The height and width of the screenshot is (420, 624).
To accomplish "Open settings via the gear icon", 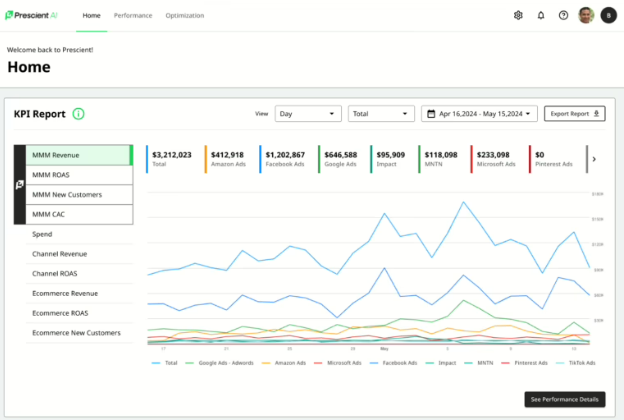I will coord(518,16).
